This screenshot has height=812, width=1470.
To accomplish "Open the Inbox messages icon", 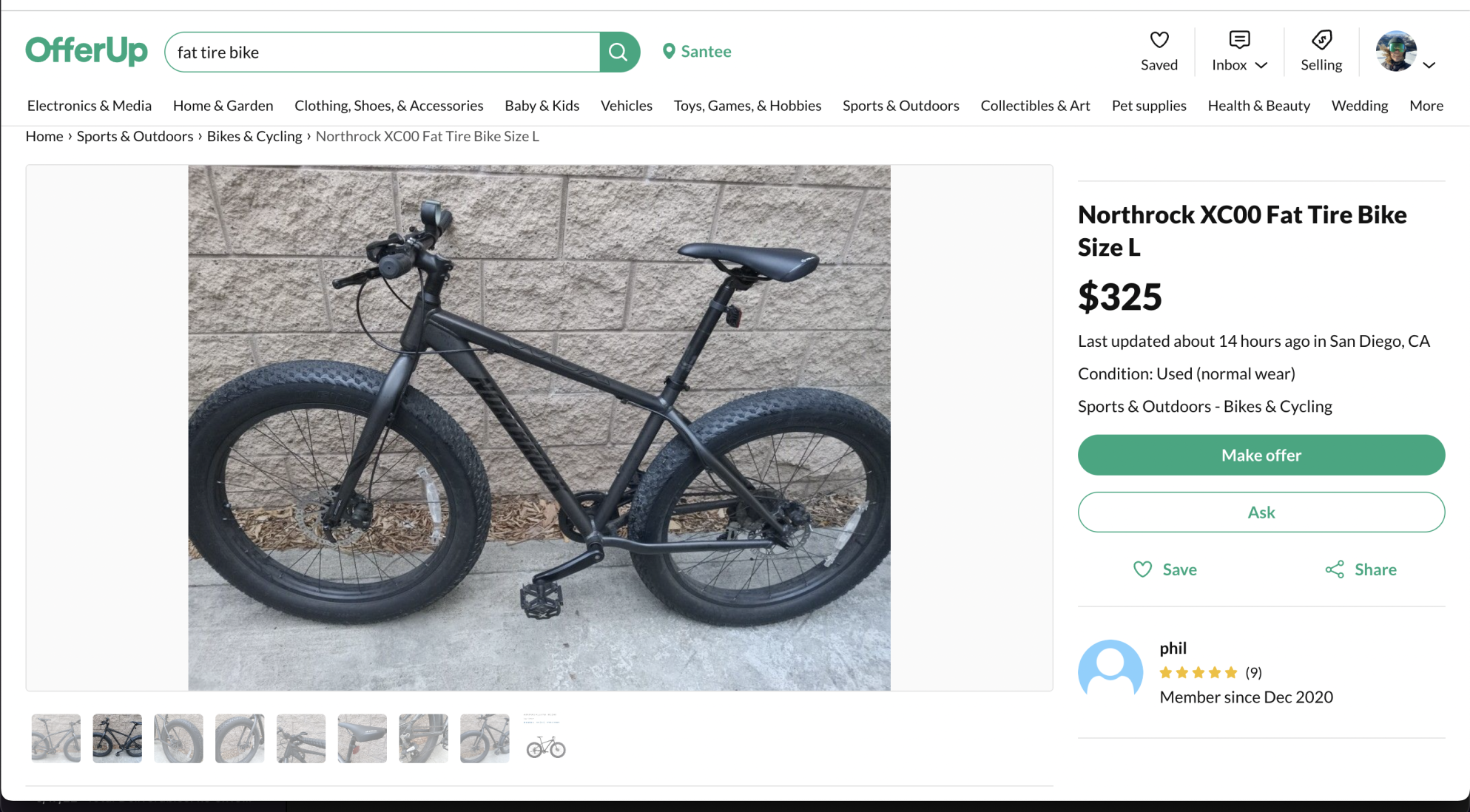I will (x=1239, y=40).
